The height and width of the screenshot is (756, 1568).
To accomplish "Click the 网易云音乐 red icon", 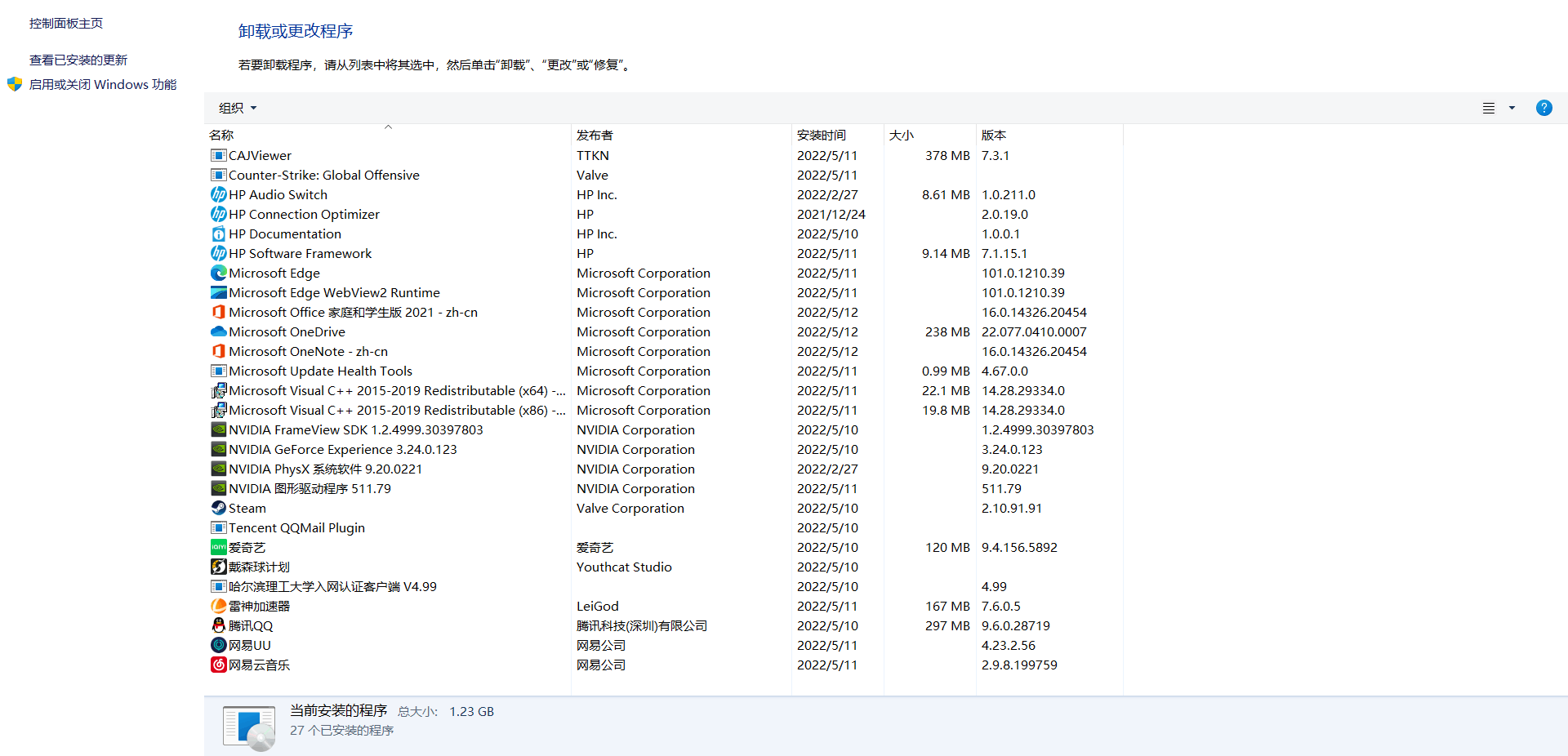I will (x=218, y=665).
